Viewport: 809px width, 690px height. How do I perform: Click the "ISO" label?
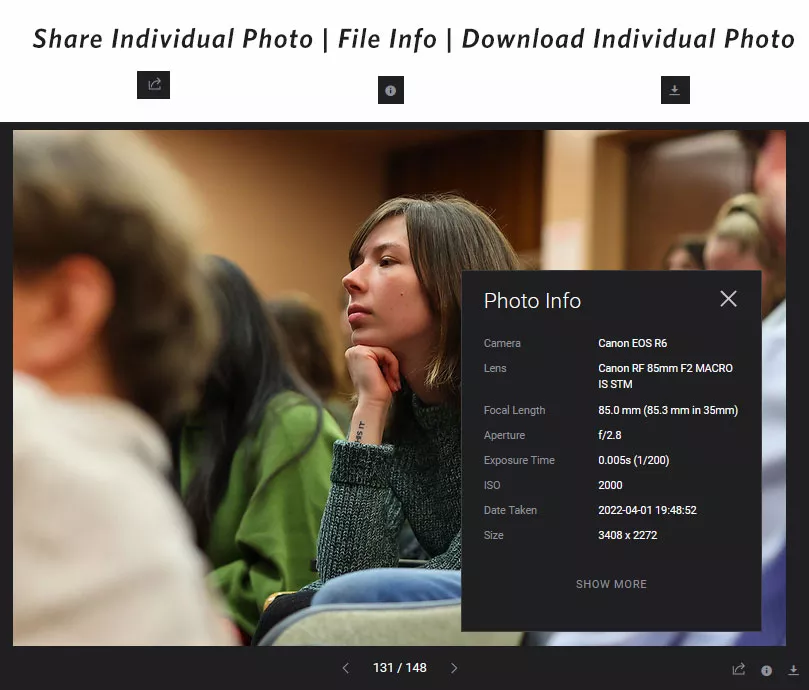click(x=492, y=485)
